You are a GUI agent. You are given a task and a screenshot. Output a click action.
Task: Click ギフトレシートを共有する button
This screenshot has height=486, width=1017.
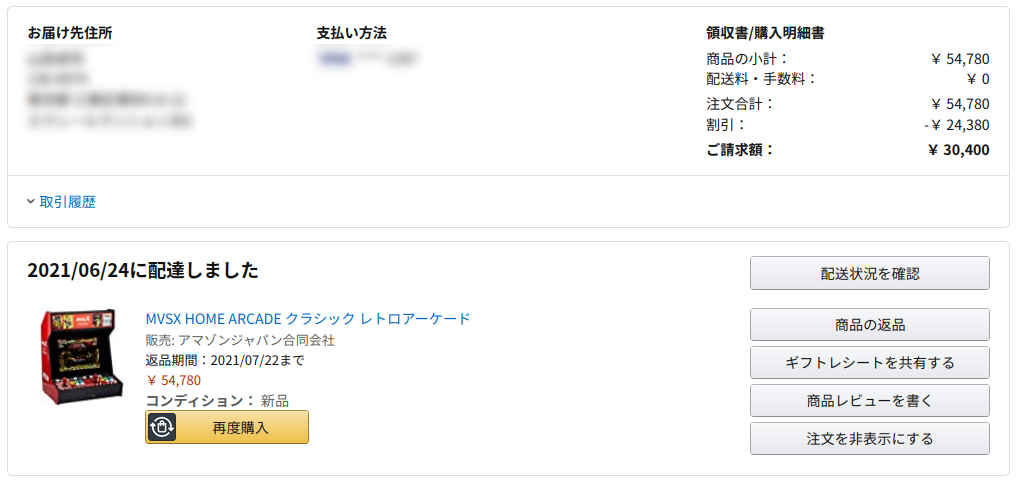coord(869,362)
